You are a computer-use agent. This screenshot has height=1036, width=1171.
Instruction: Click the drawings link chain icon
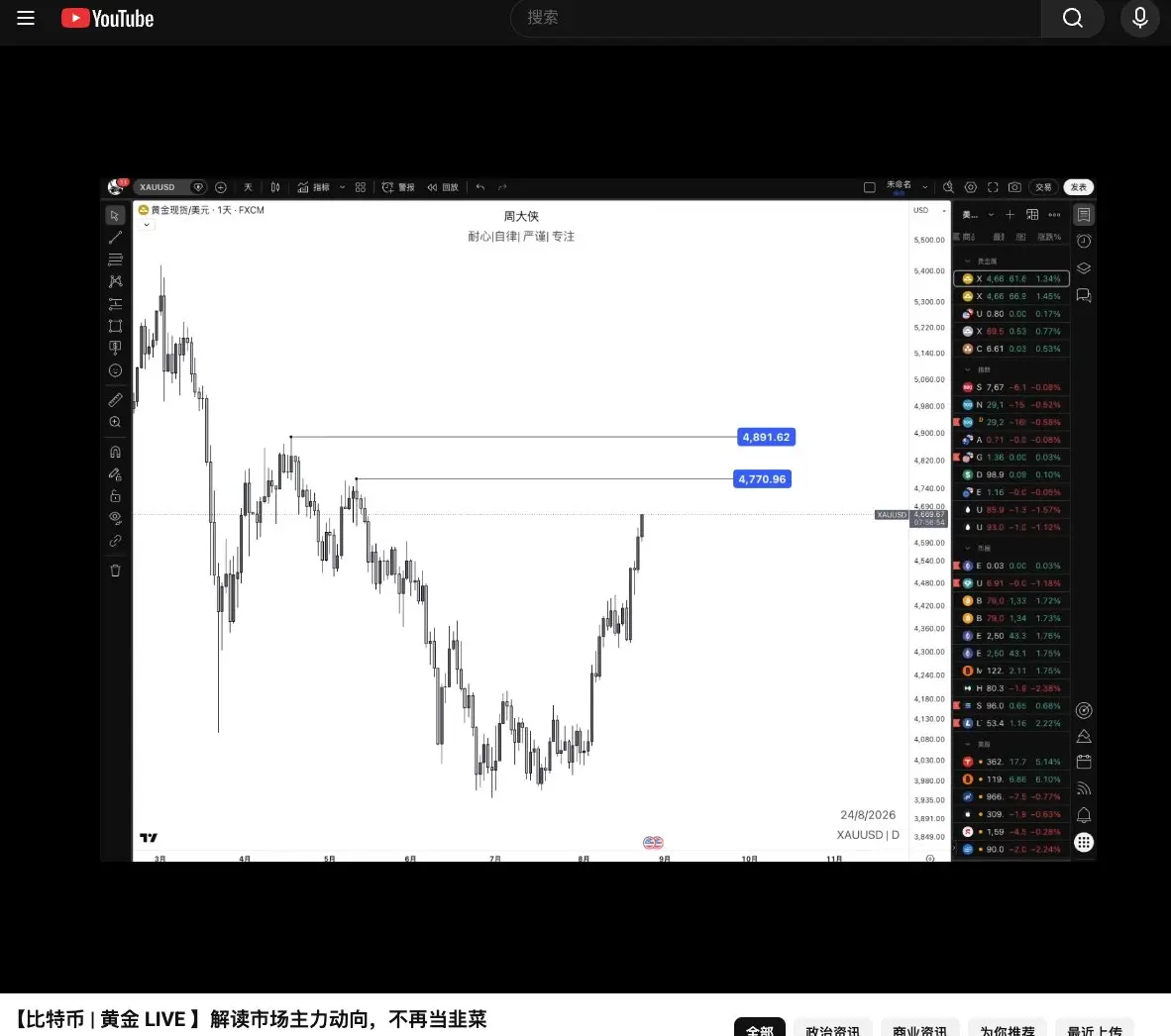(x=115, y=541)
